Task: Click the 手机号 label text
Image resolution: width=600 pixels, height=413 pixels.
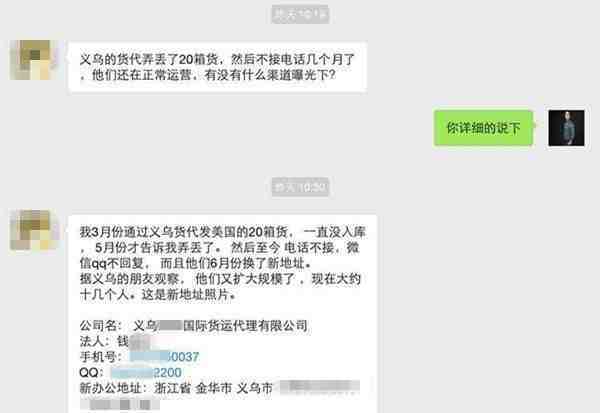Action: 100,357
